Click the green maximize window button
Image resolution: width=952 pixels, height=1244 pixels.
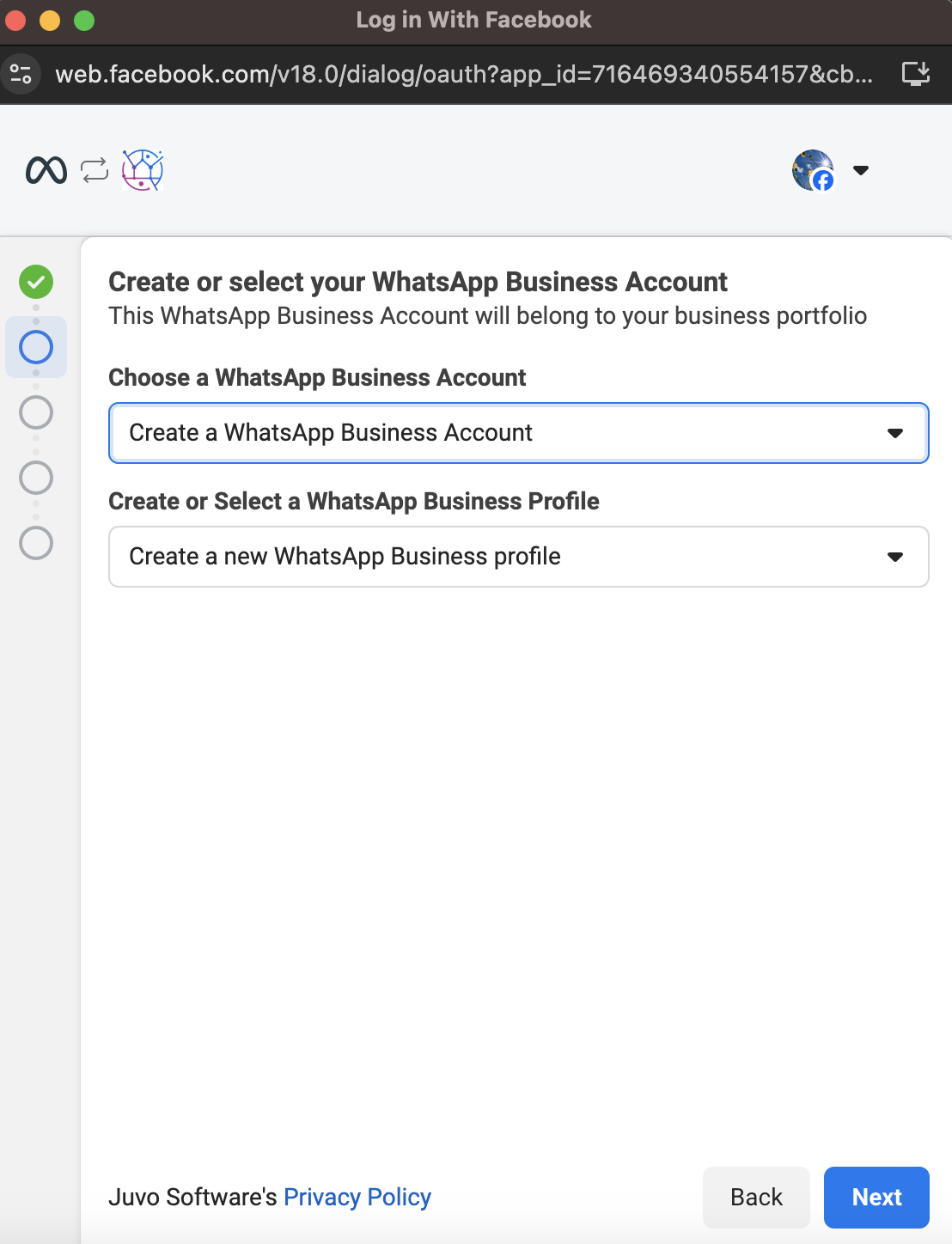point(84,20)
